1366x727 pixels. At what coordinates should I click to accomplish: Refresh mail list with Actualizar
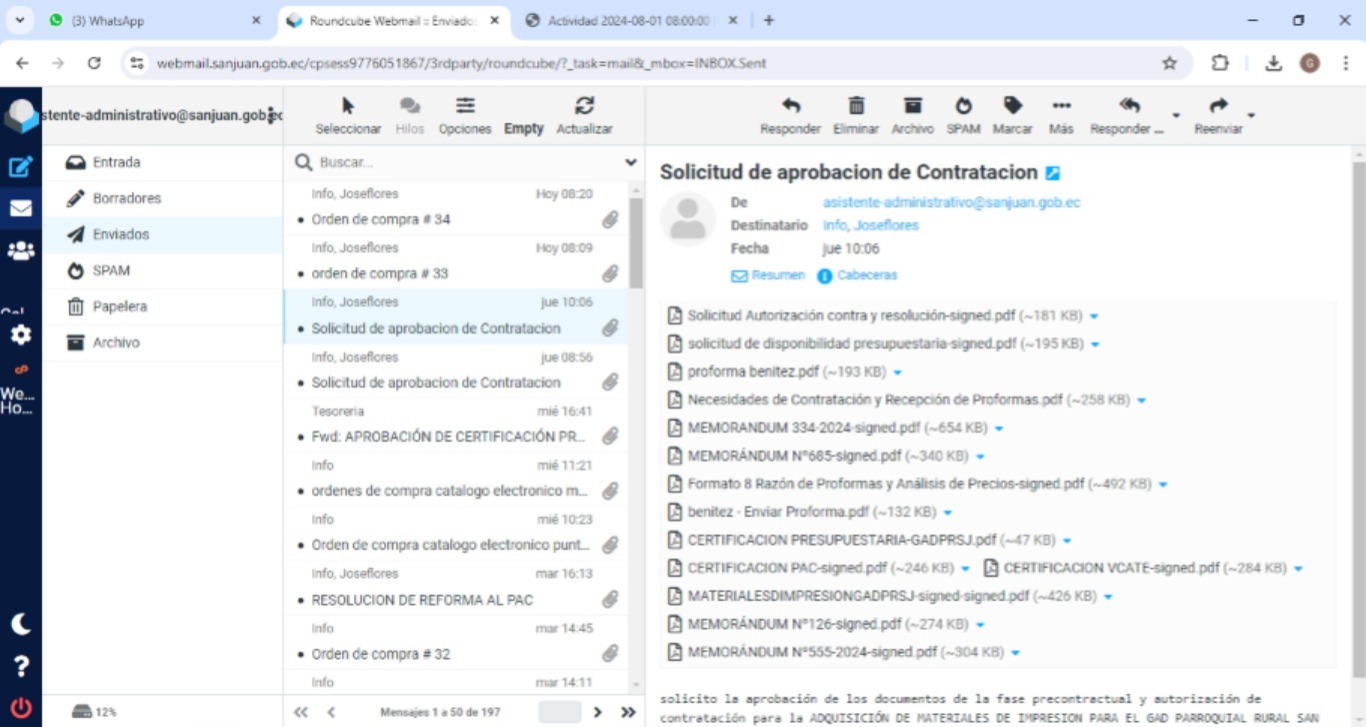click(584, 107)
